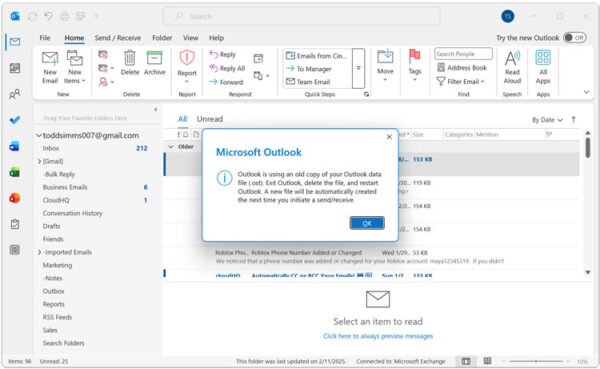Open the File menu
The width and height of the screenshot is (600, 369).
pyautogui.click(x=45, y=38)
